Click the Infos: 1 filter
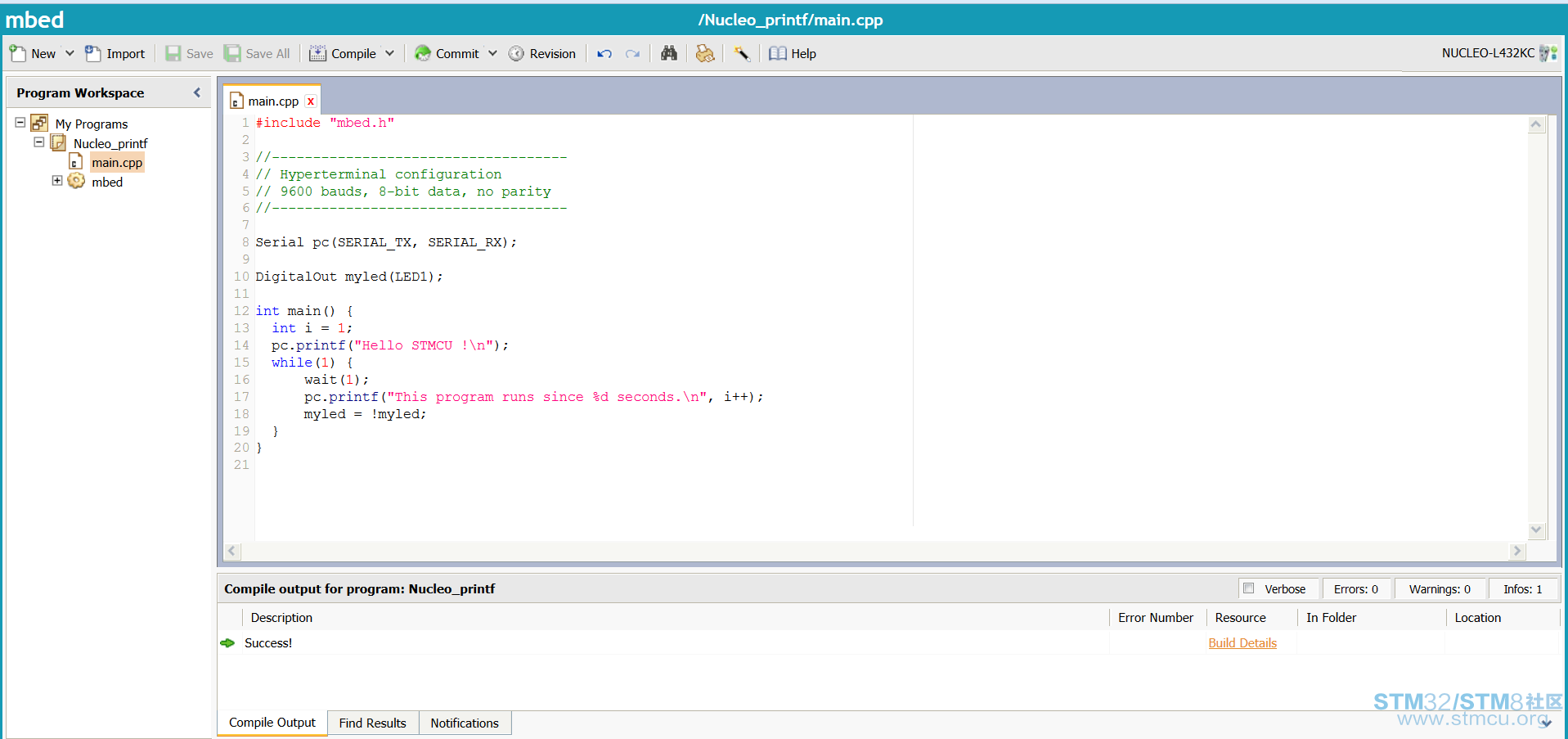Screen dimensions: 1568x739 (x=1523, y=589)
